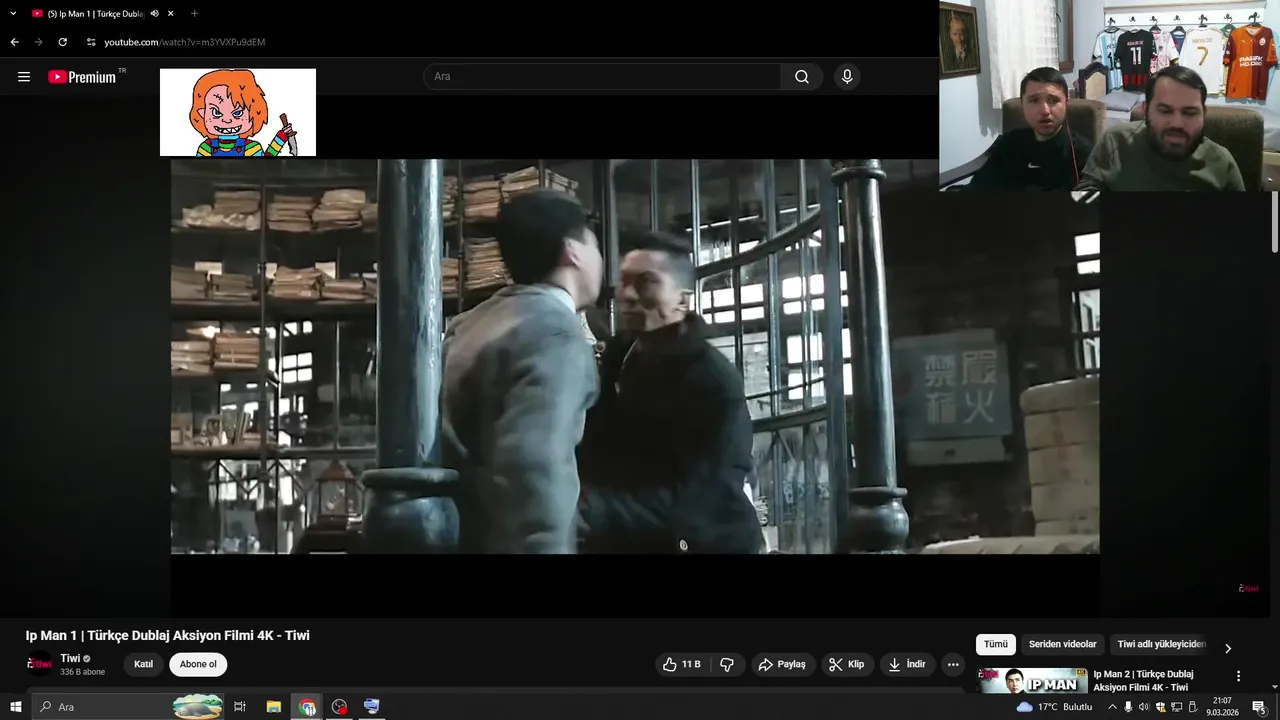The height and width of the screenshot is (720, 1280).
Task: Click the Windows taskbar search box
Action: 128,707
